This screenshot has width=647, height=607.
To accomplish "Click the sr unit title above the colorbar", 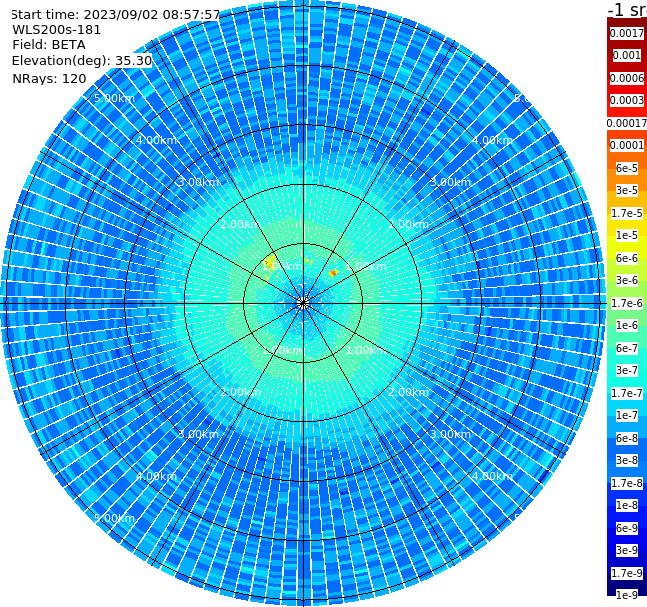I will pos(627,9).
